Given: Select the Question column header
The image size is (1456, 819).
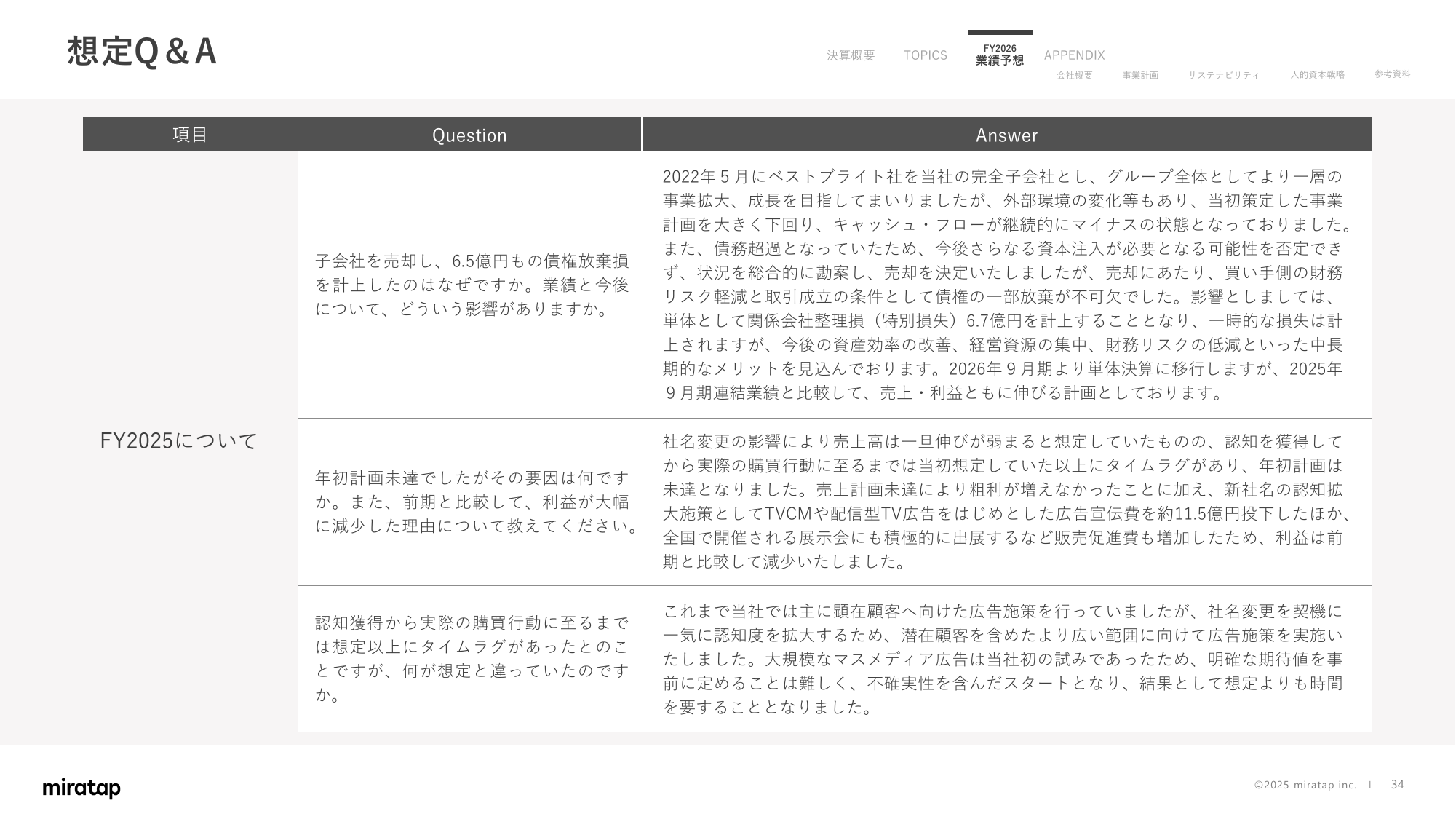Looking at the screenshot, I should [469, 135].
